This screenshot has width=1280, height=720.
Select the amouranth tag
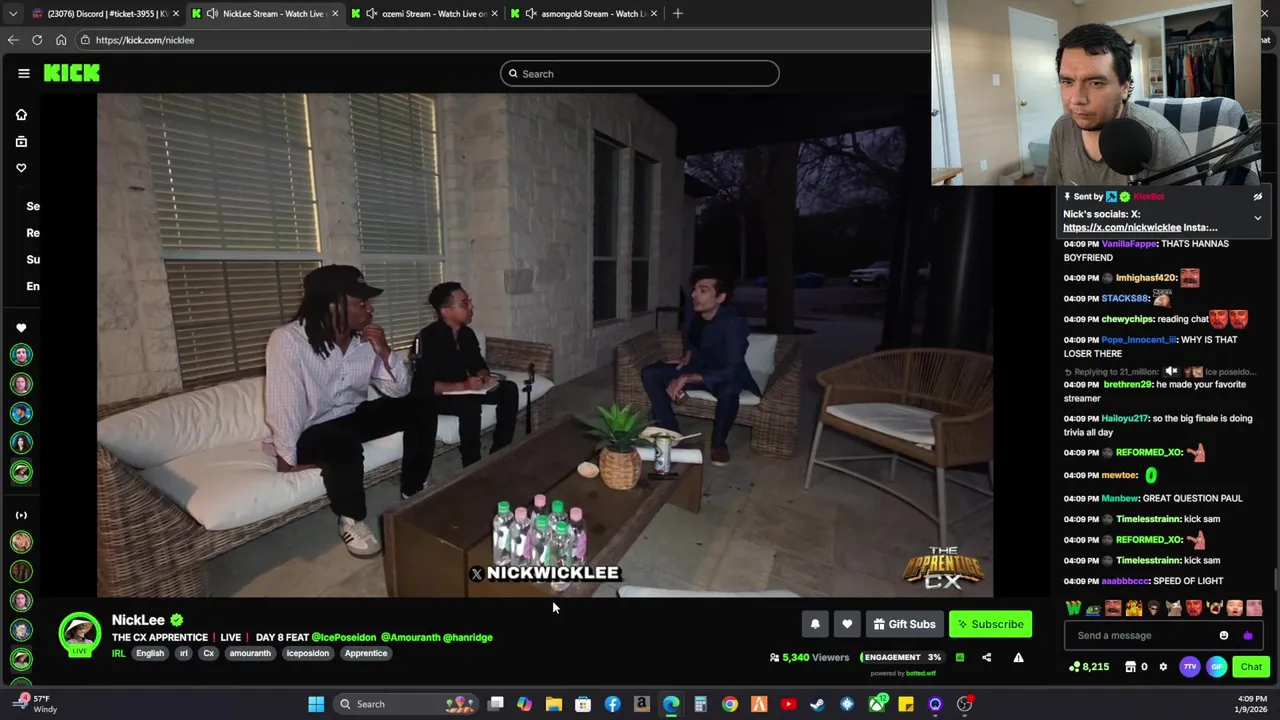[250, 653]
